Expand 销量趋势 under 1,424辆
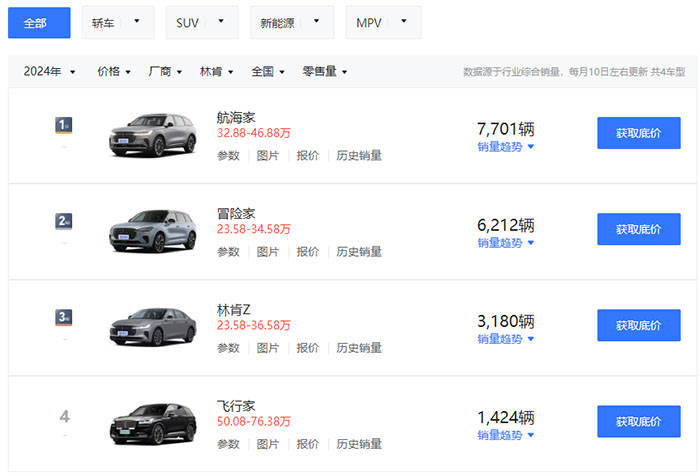 (x=506, y=435)
